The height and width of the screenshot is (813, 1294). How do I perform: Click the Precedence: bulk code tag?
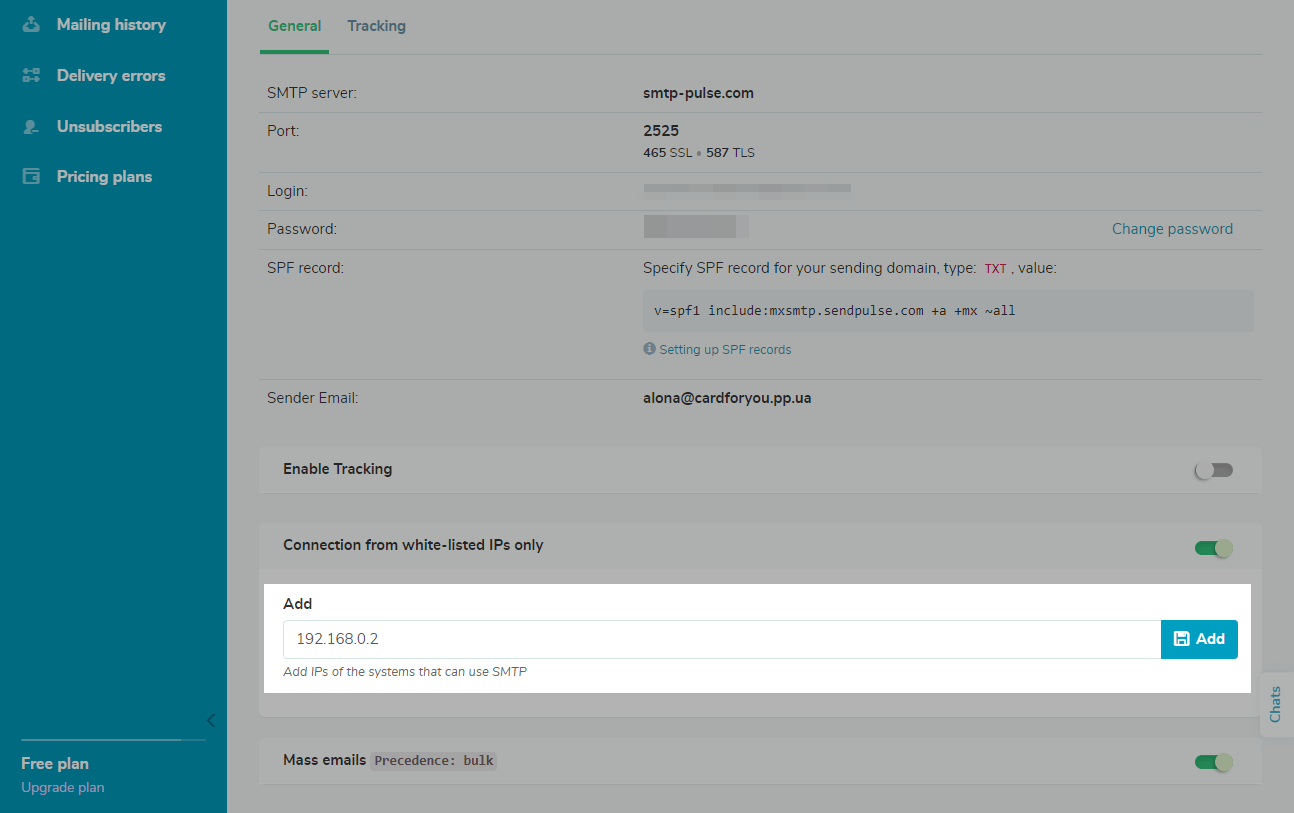pyautogui.click(x=434, y=761)
